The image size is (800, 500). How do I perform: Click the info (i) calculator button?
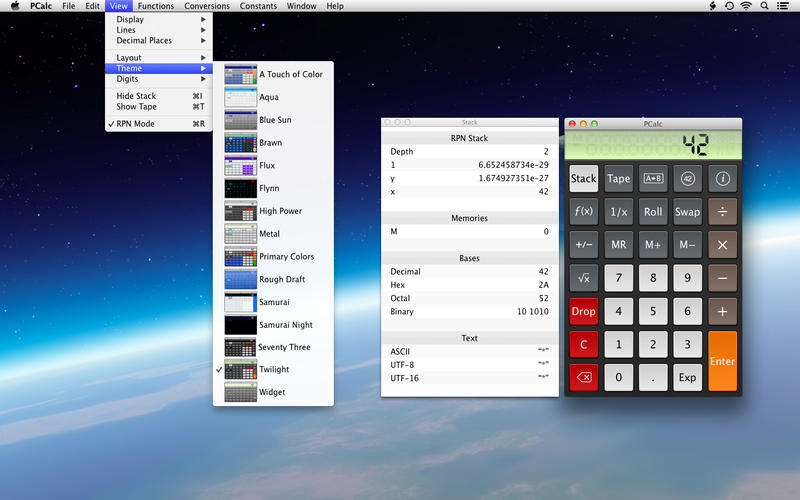722,179
